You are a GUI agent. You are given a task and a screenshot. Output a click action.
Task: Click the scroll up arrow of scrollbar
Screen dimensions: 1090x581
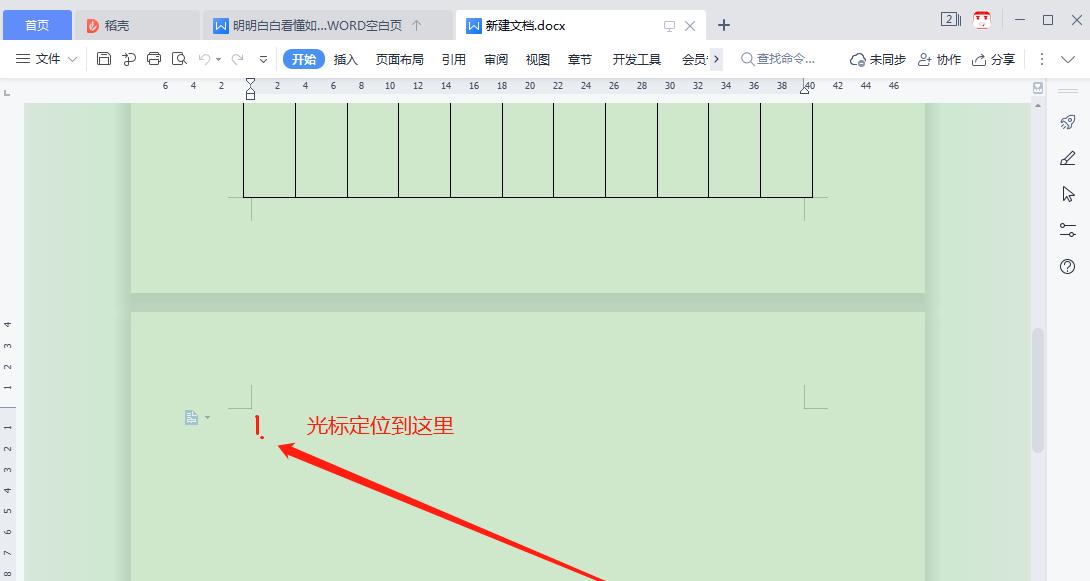click(x=1038, y=106)
